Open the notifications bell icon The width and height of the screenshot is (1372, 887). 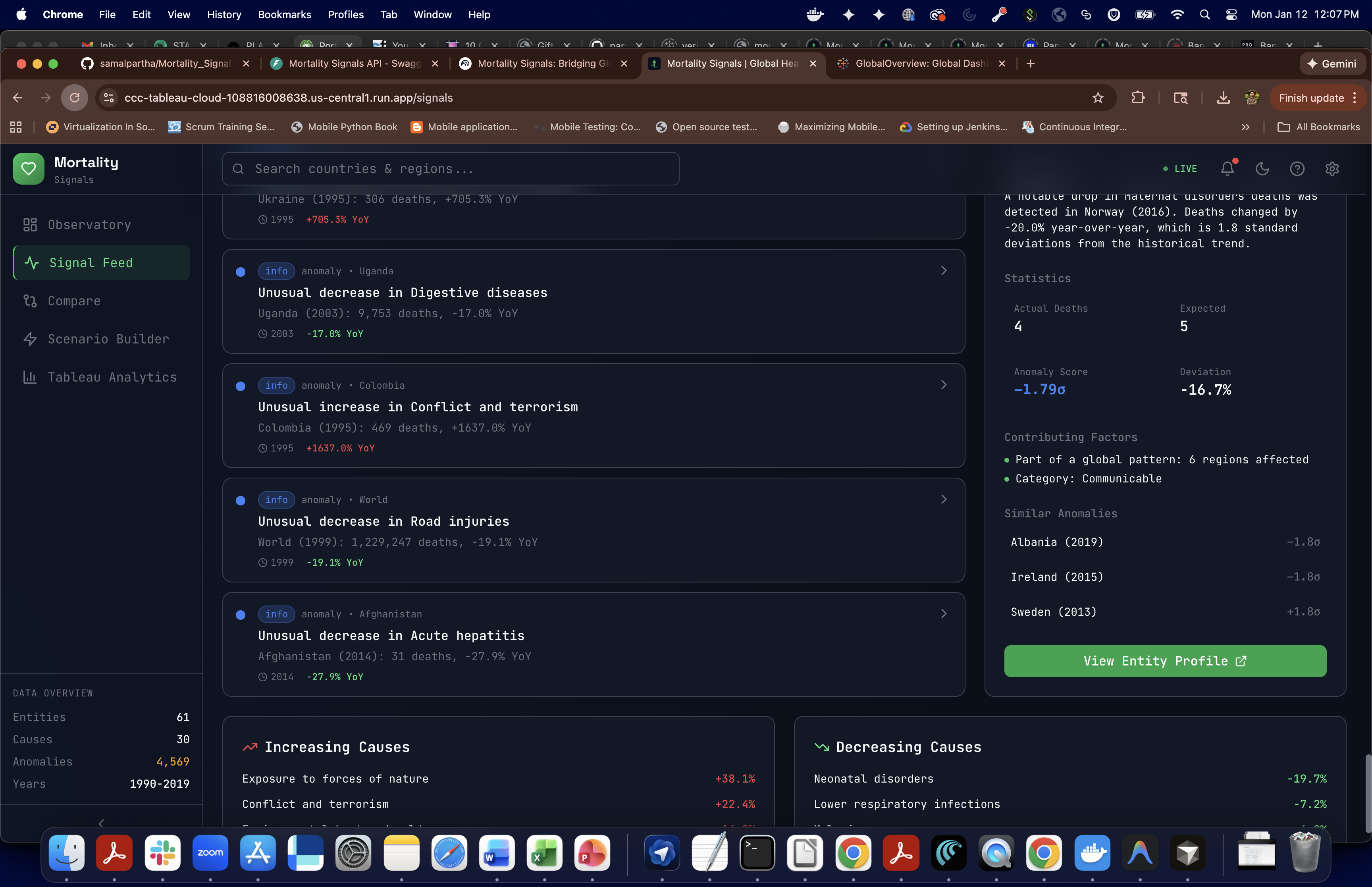pos(1227,168)
